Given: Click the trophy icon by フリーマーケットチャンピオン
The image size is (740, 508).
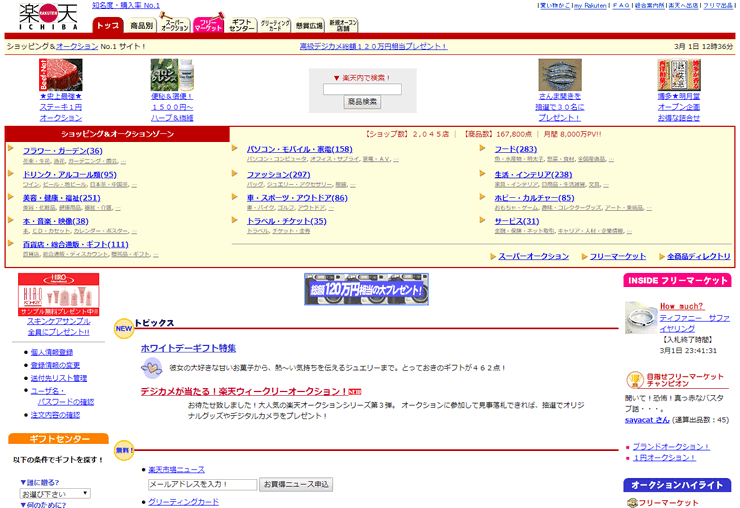Looking at the screenshot, I should (634, 380).
